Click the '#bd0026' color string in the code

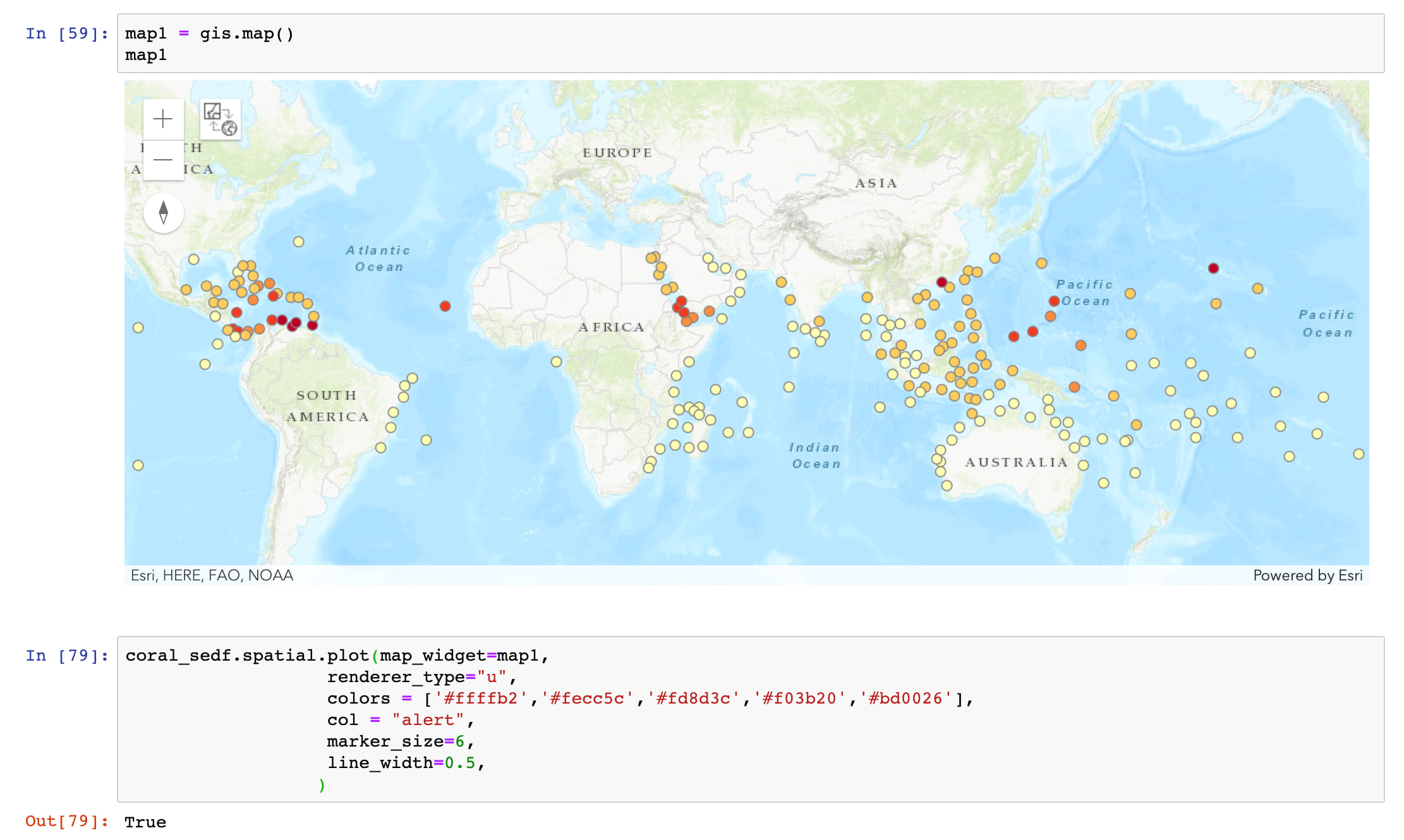point(905,699)
